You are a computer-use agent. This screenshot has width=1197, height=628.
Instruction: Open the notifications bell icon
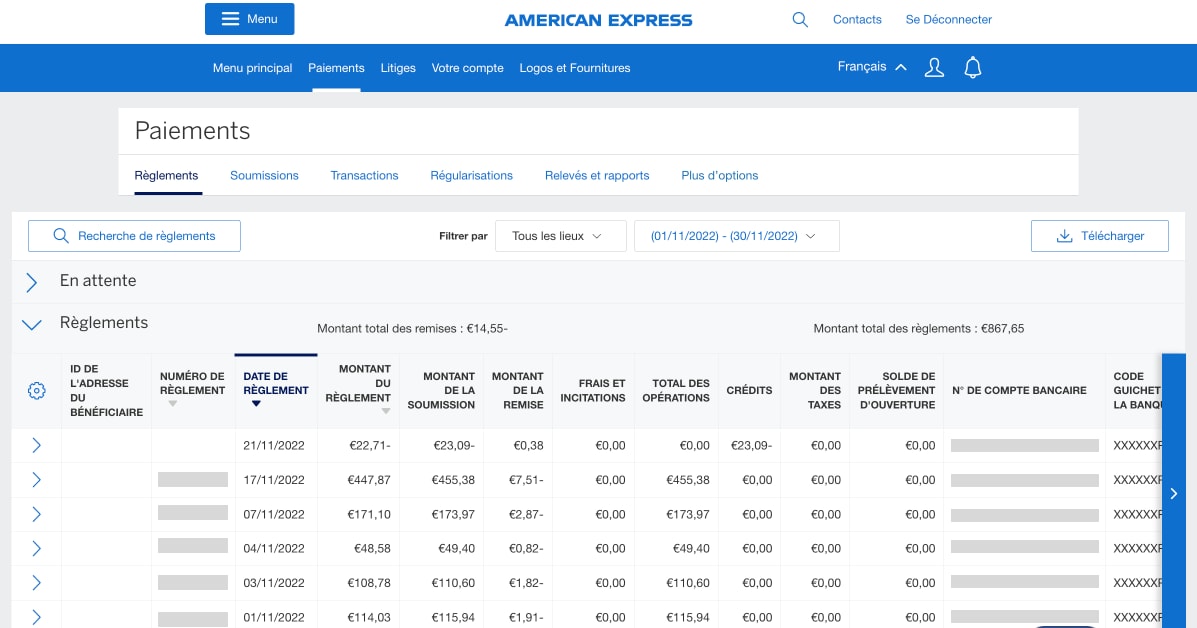pyautogui.click(x=972, y=68)
